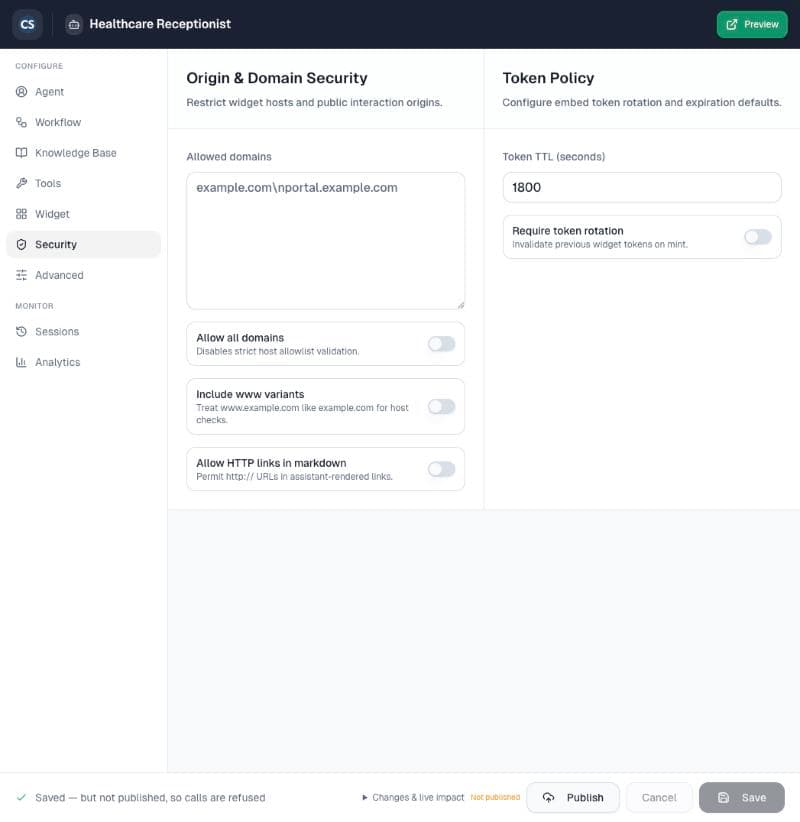
Task: Click the floppy disk icon on Save
Action: coord(723,797)
